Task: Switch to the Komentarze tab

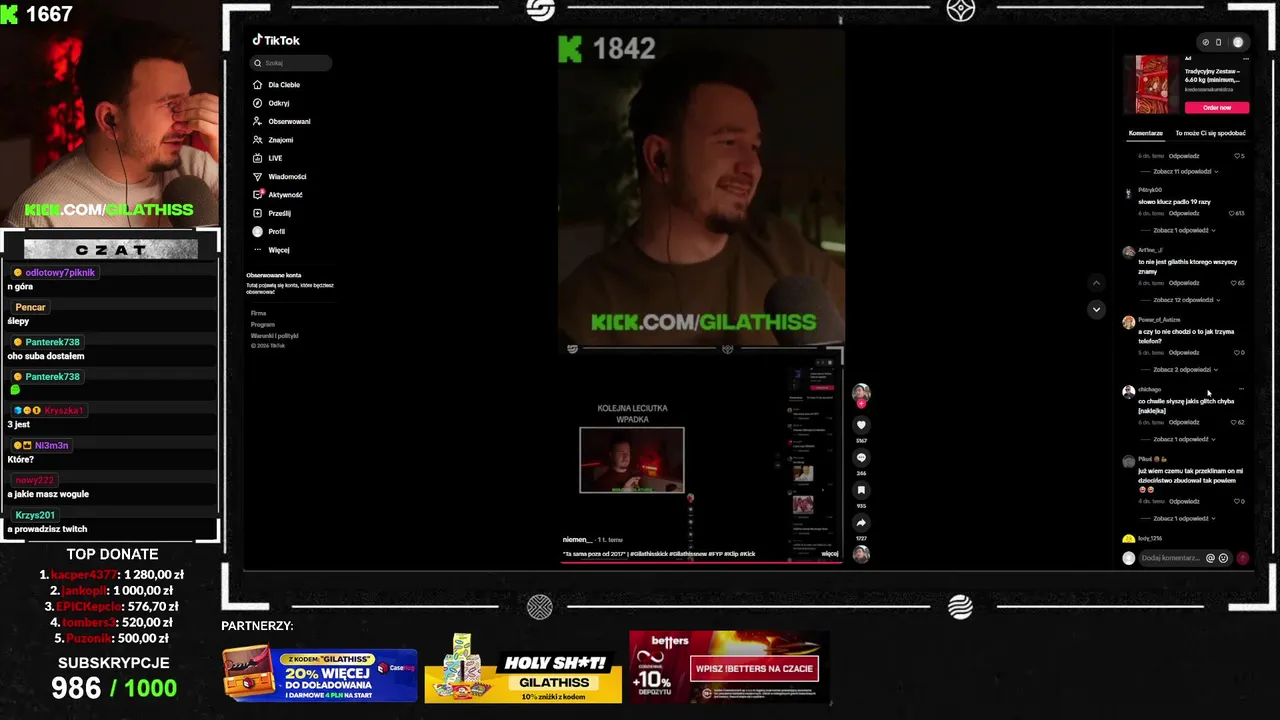Action: coord(1145,133)
